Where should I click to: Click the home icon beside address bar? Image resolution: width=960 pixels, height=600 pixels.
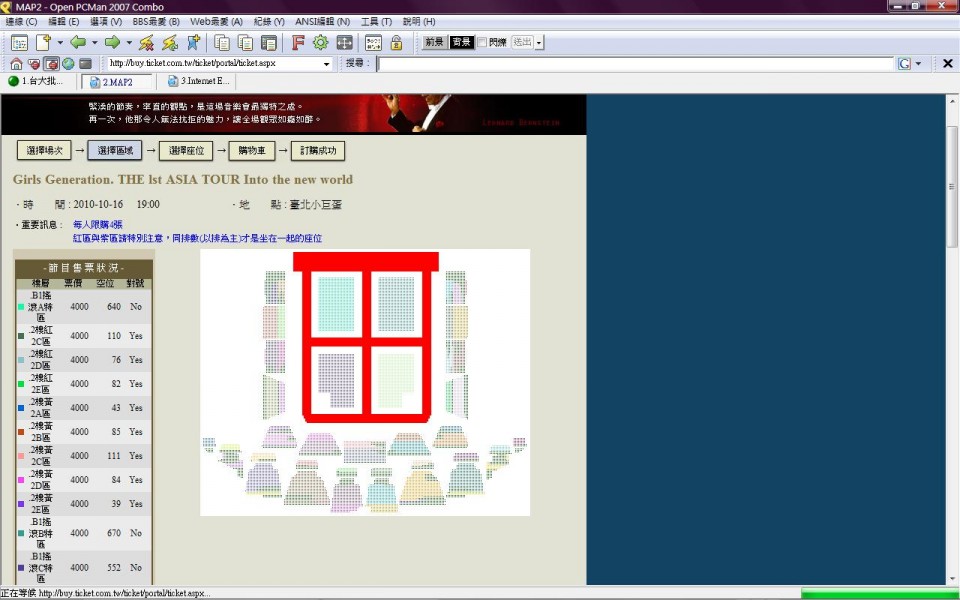pos(16,64)
